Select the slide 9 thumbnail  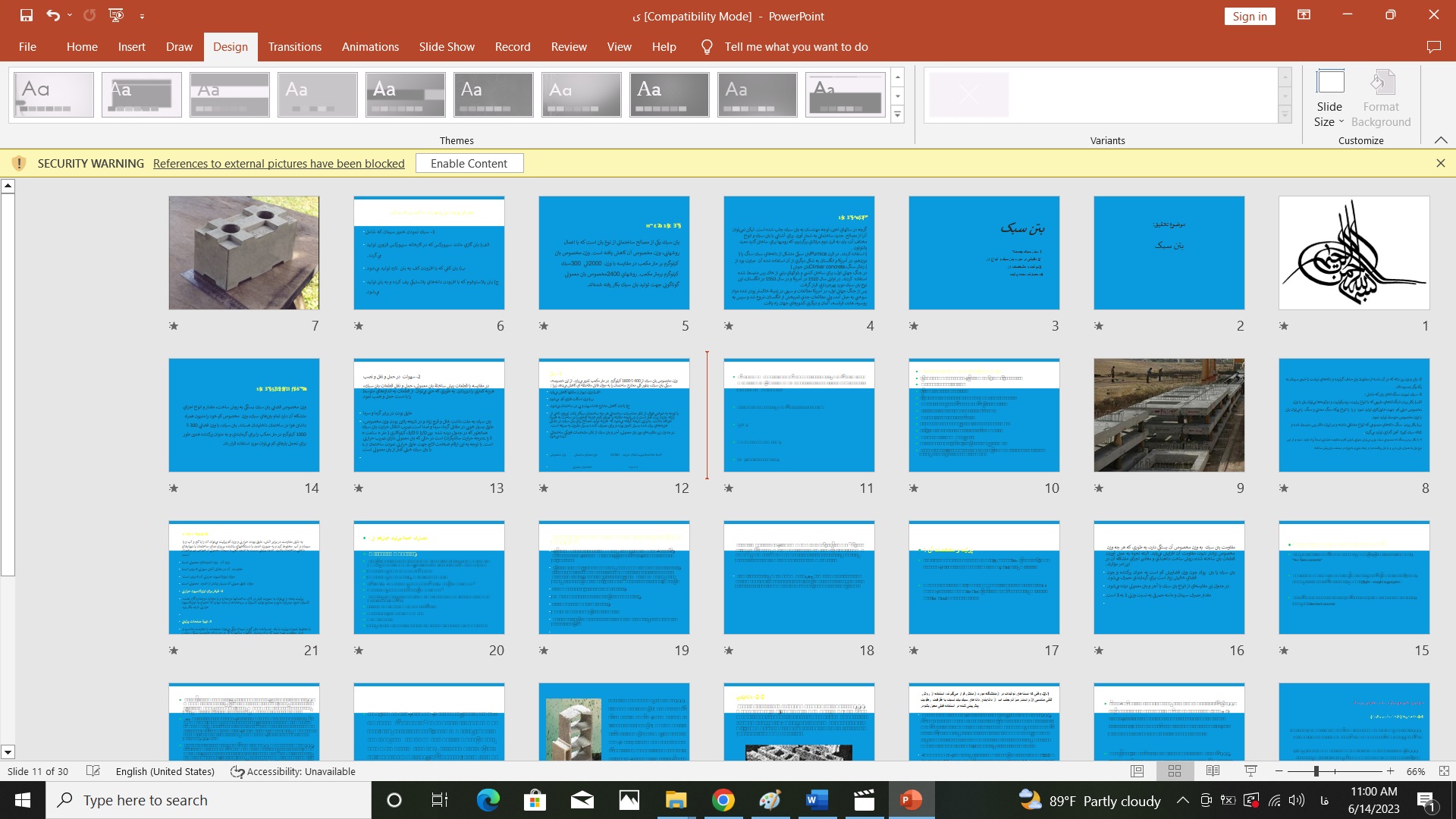pos(1169,415)
